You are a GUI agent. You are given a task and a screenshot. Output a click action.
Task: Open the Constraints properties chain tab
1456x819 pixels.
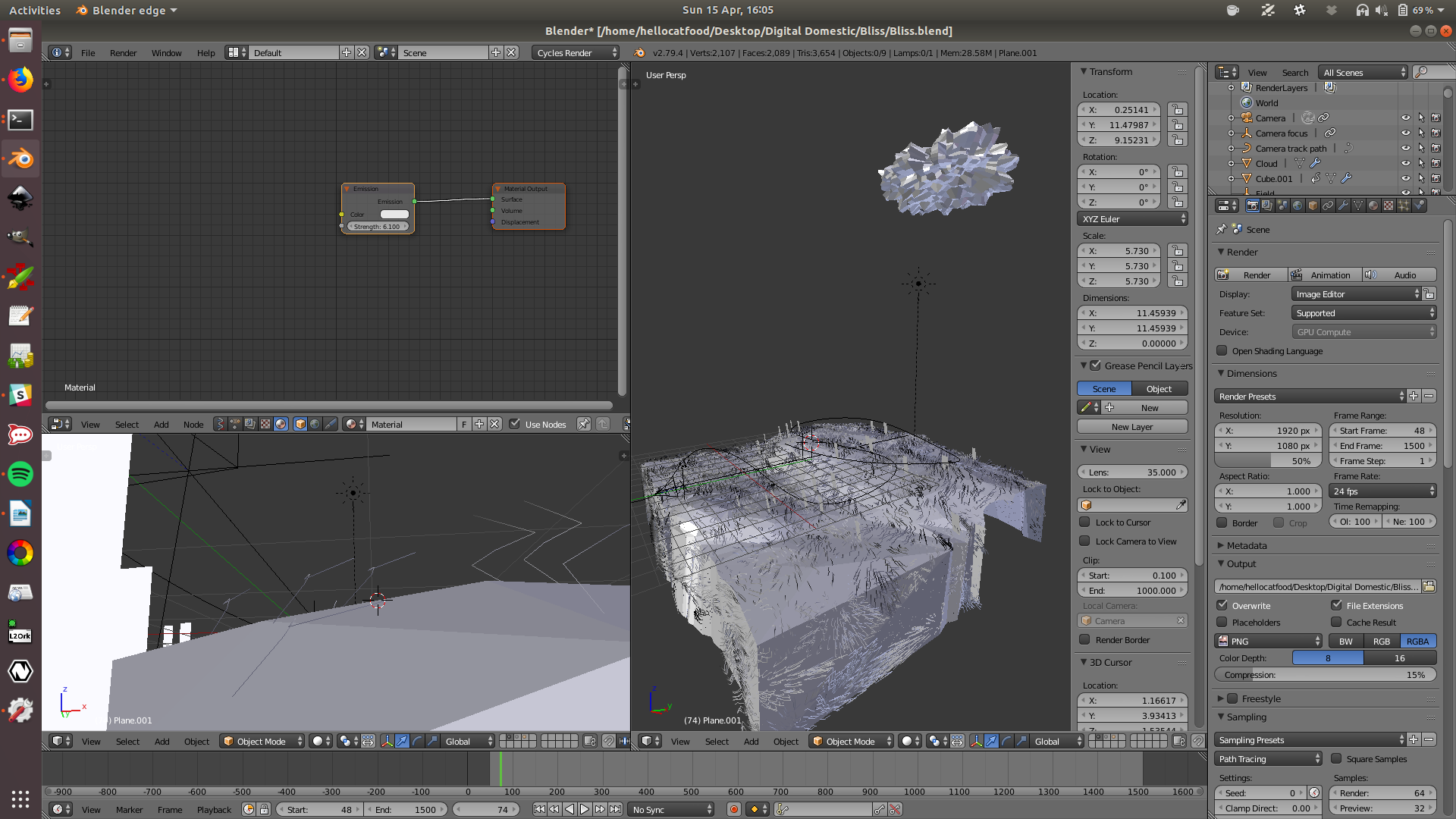pos(1328,206)
